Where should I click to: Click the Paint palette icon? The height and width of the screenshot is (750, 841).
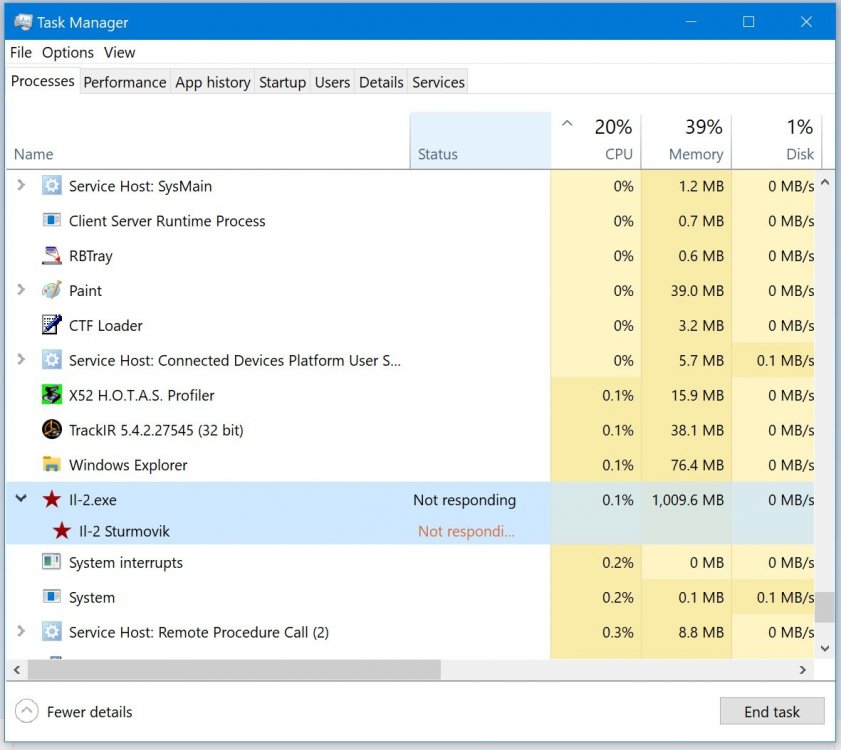coord(52,291)
